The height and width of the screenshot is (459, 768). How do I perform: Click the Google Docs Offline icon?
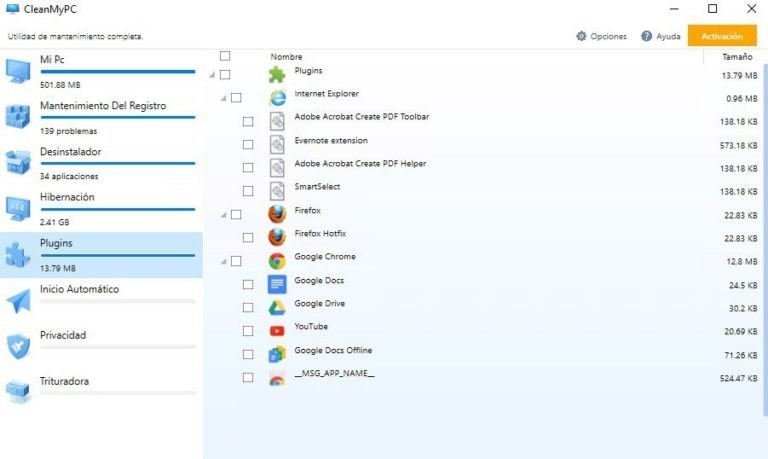[x=277, y=354]
